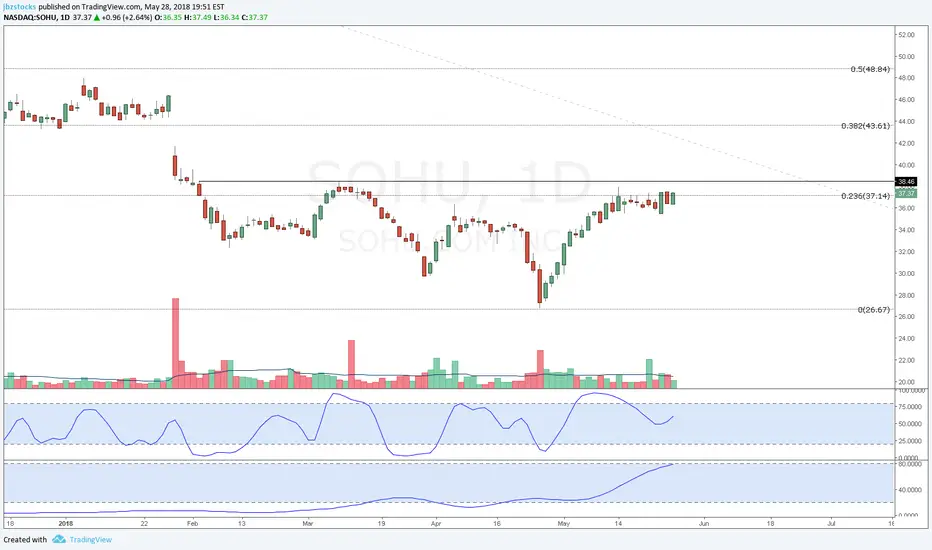Click the Feb date label on time axis
Viewport: 932px width, 550px height.
click(x=192, y=523)
